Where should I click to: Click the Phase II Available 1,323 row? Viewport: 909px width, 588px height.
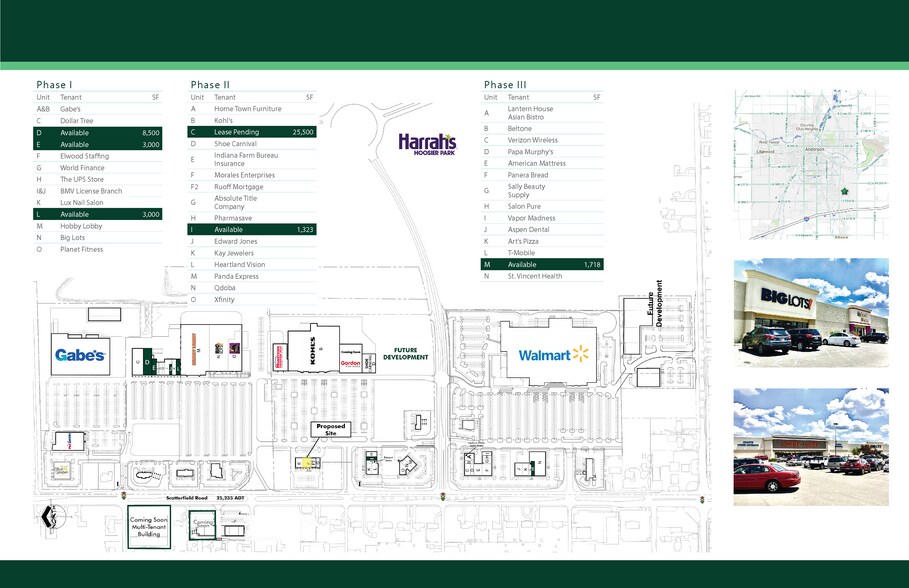click(253, 229)
